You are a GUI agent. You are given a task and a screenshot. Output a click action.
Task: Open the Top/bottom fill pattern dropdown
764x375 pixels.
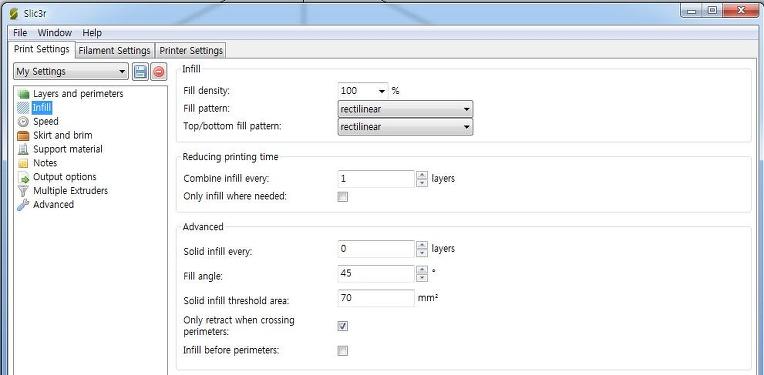click(405, 127)
